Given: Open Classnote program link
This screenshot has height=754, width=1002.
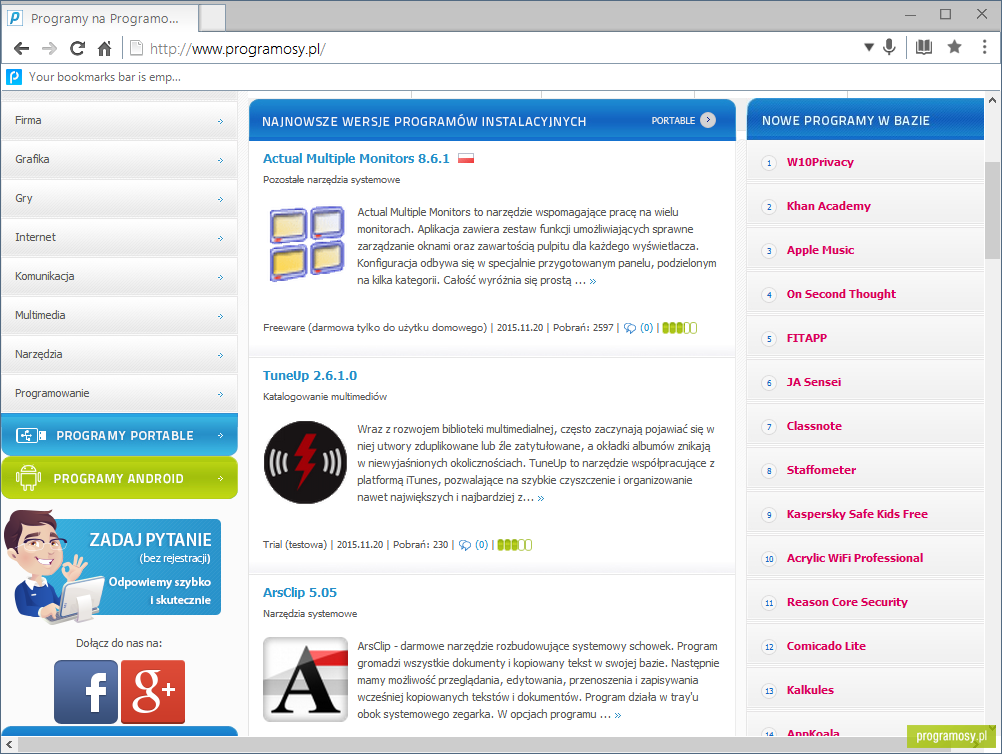Looking at the screenshot, I should coord(814,426).
